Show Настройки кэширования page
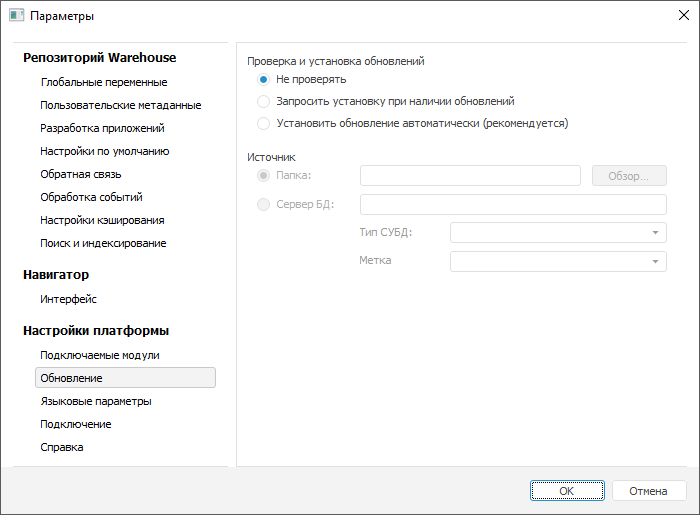This screenshot has height=515, width=700. pos(102,220)
